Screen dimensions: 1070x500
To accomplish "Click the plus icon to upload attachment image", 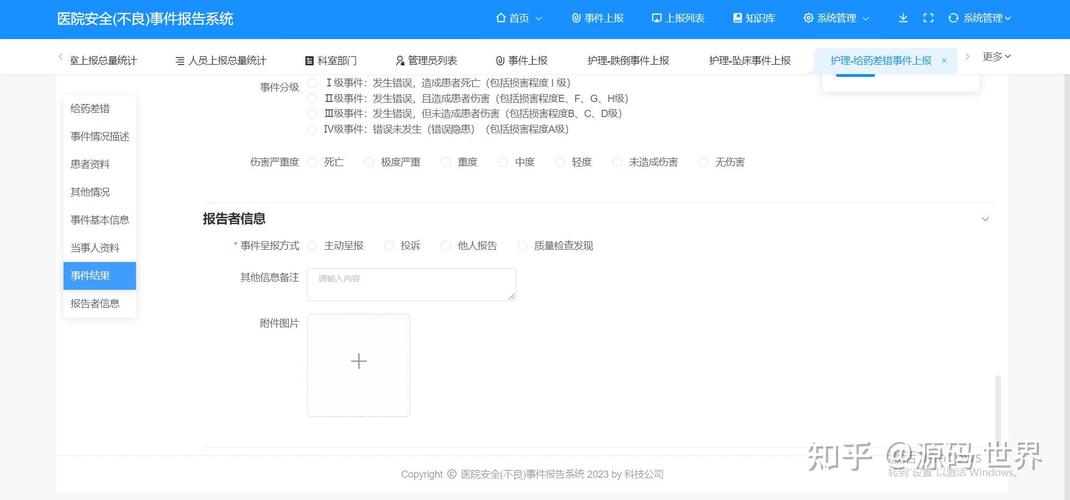I will [x=359, y=362].
